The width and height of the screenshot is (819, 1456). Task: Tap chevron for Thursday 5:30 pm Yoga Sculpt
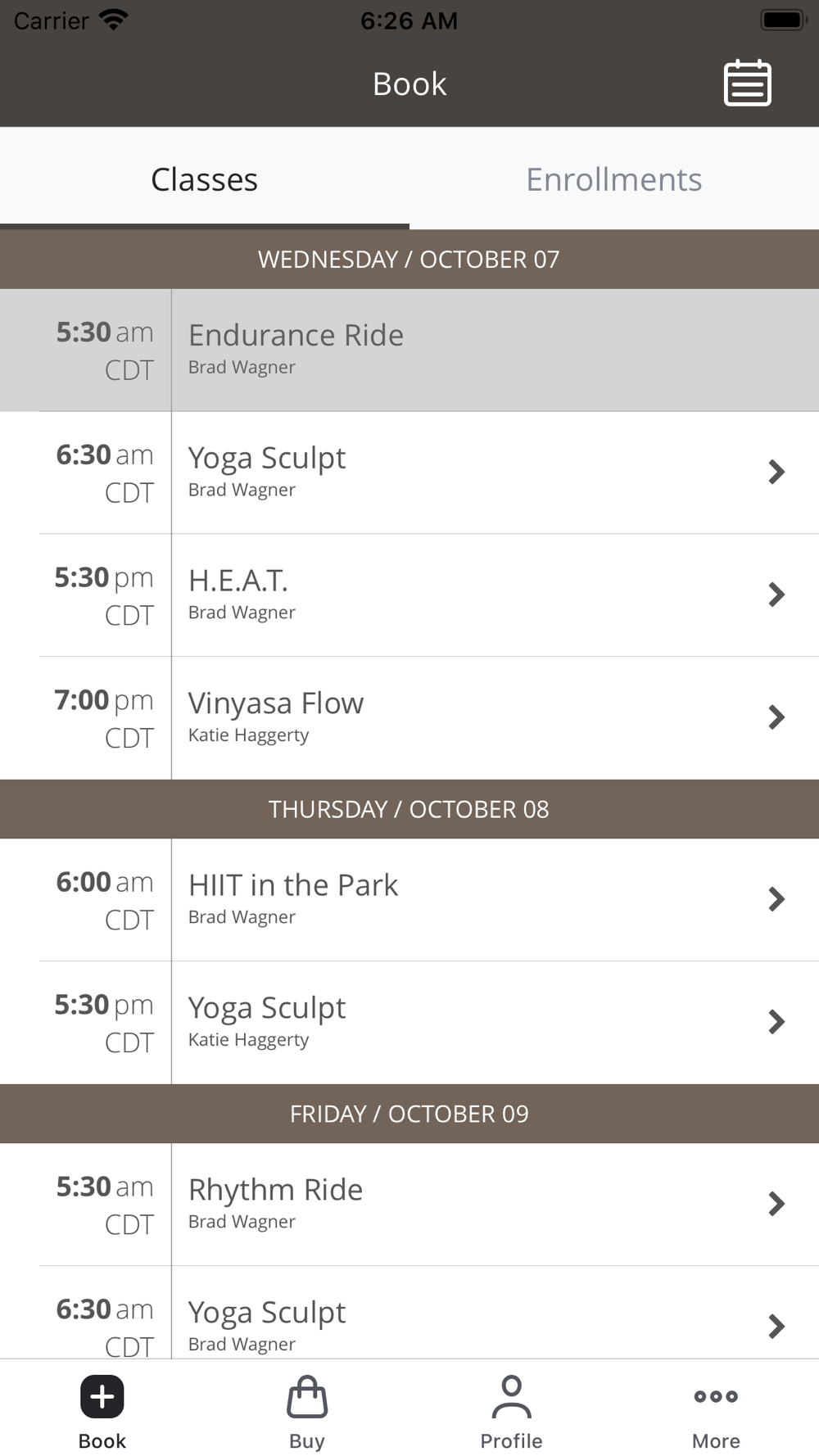(x=776, y=1022)
